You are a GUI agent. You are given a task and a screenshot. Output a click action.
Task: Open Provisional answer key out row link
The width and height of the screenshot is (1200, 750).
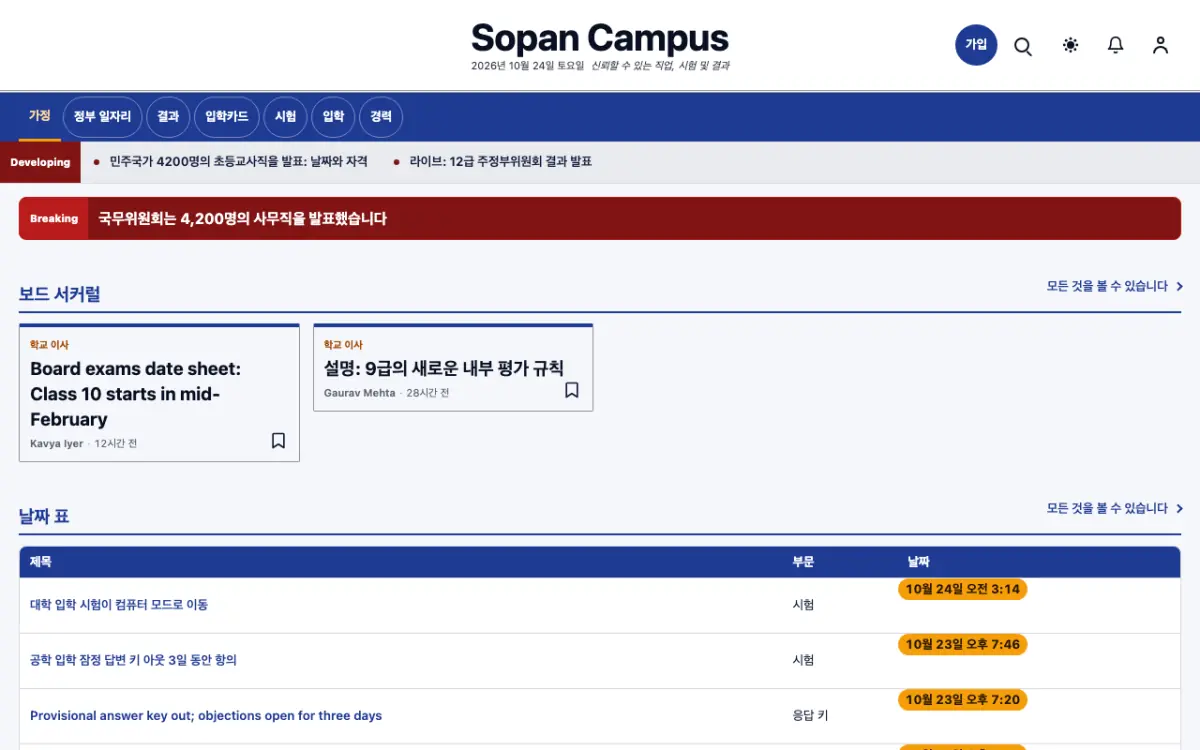click(206, 716)
